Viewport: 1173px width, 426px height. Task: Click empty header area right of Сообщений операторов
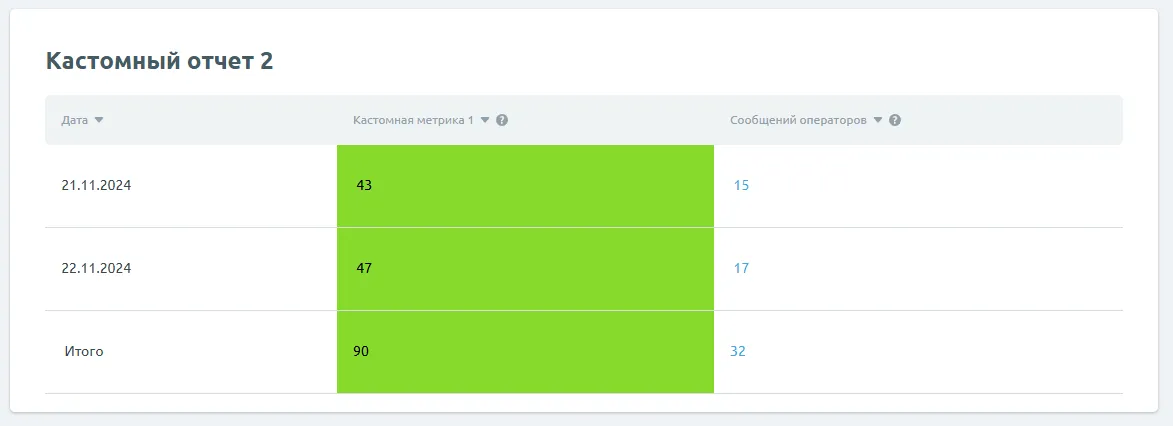click(1010, 120)
